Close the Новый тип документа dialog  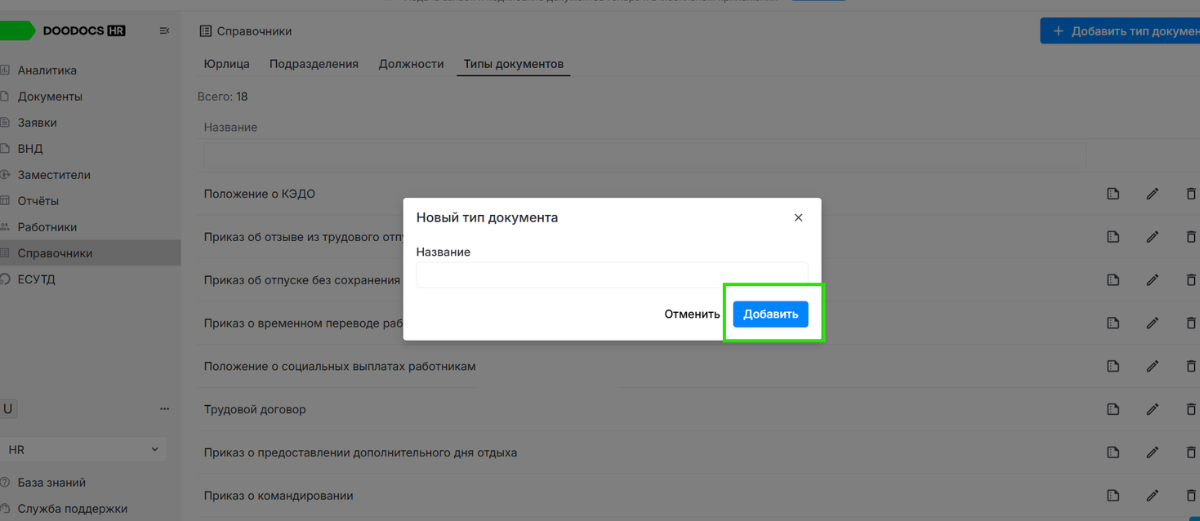tap(798, 217)
